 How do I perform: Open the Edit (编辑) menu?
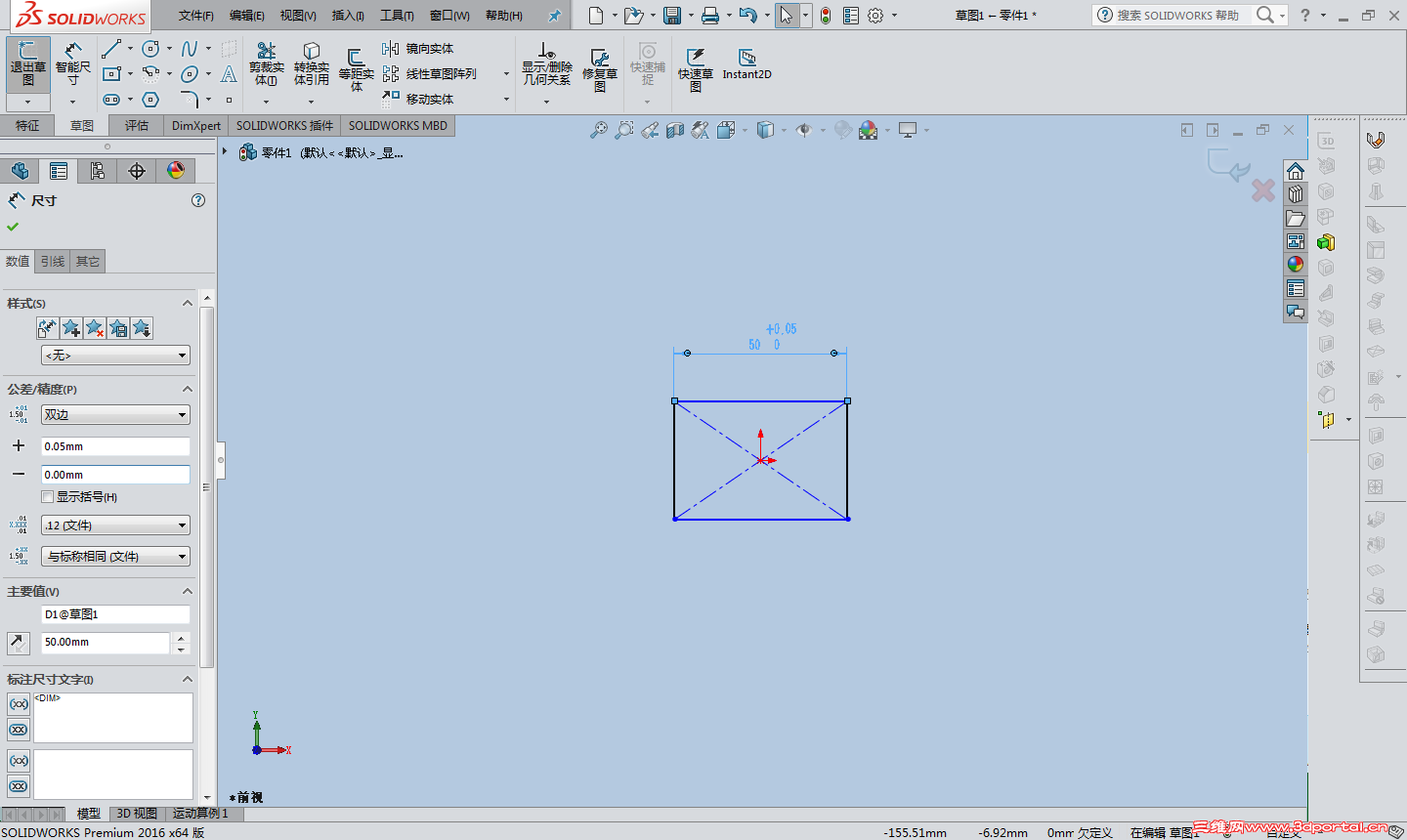coord(247,16)
